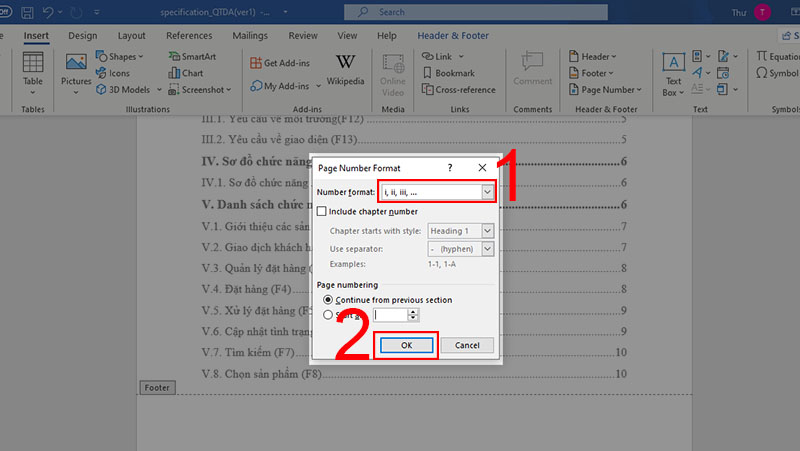The image size is (800, 451).
Task: Click the Start at stepper up arrow
Action: pos(413,311)
